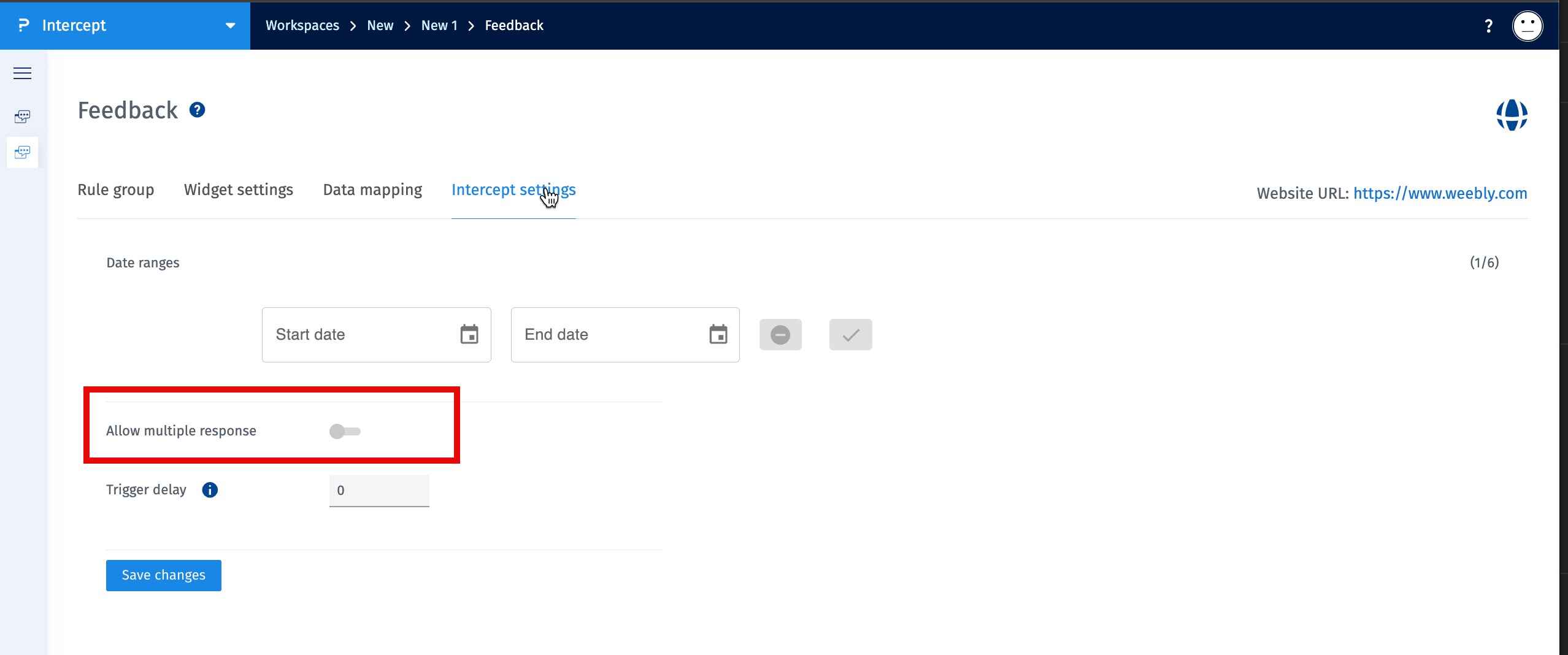Expand the Intercept product dropdown
Viewport: 1568px width, 655px height.
(x=230, y=26)
